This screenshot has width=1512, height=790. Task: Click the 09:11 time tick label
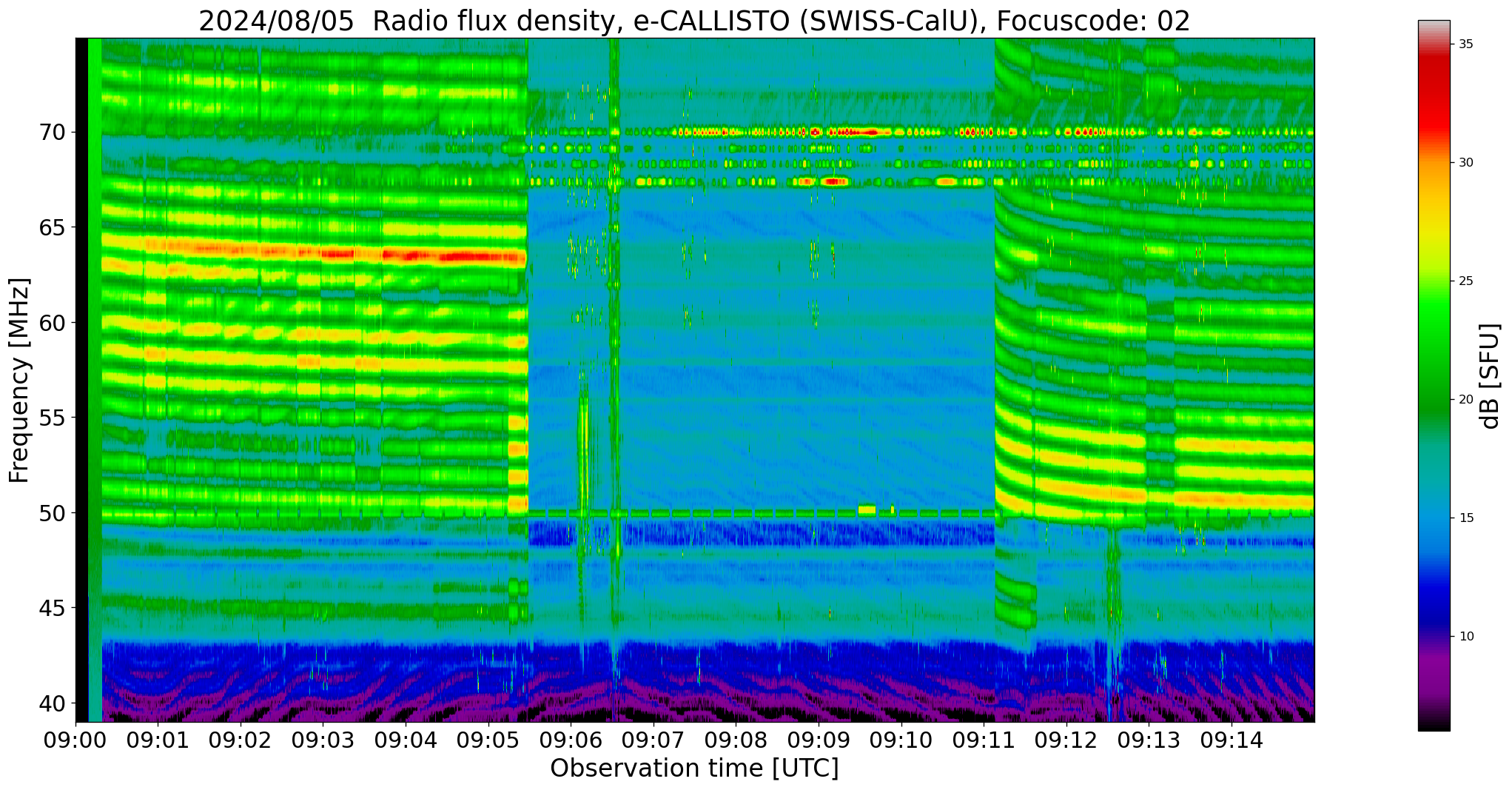coord(984,740)
